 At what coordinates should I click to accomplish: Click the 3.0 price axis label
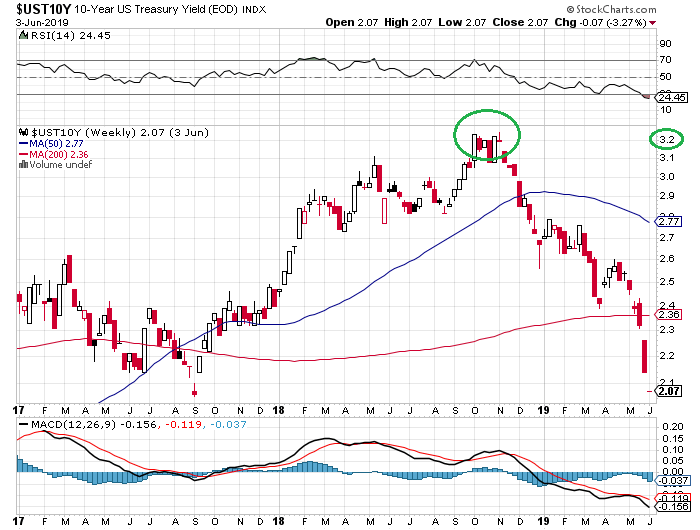[x=667, y=177]
